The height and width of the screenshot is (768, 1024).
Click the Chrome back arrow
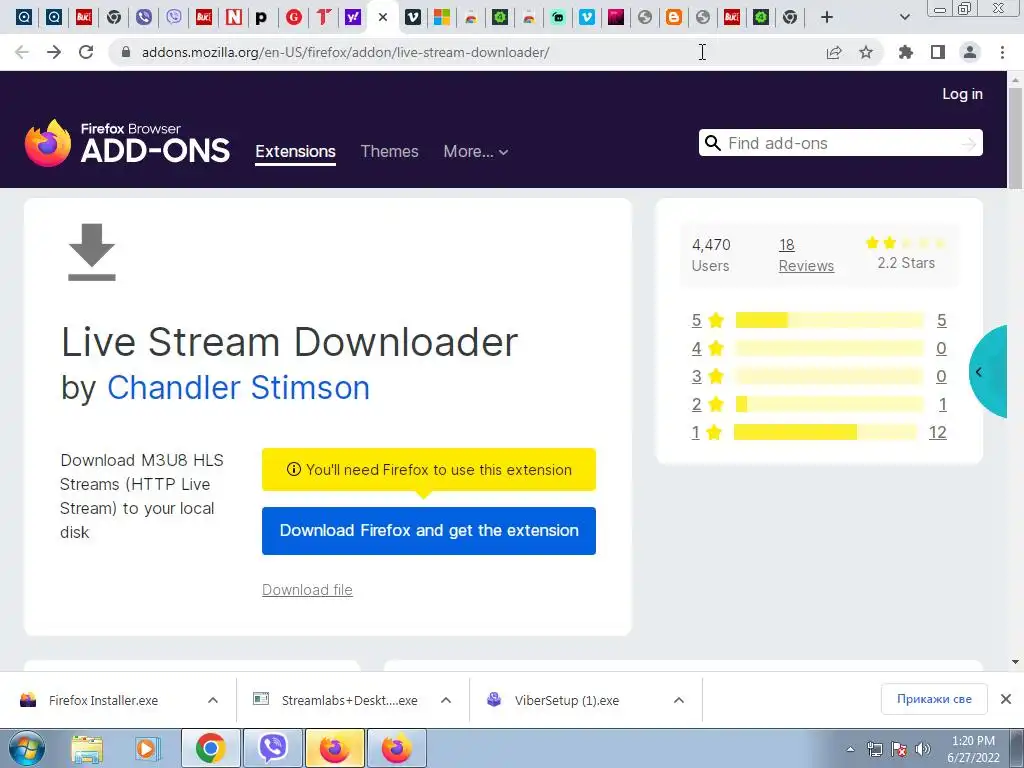(22, 52)
